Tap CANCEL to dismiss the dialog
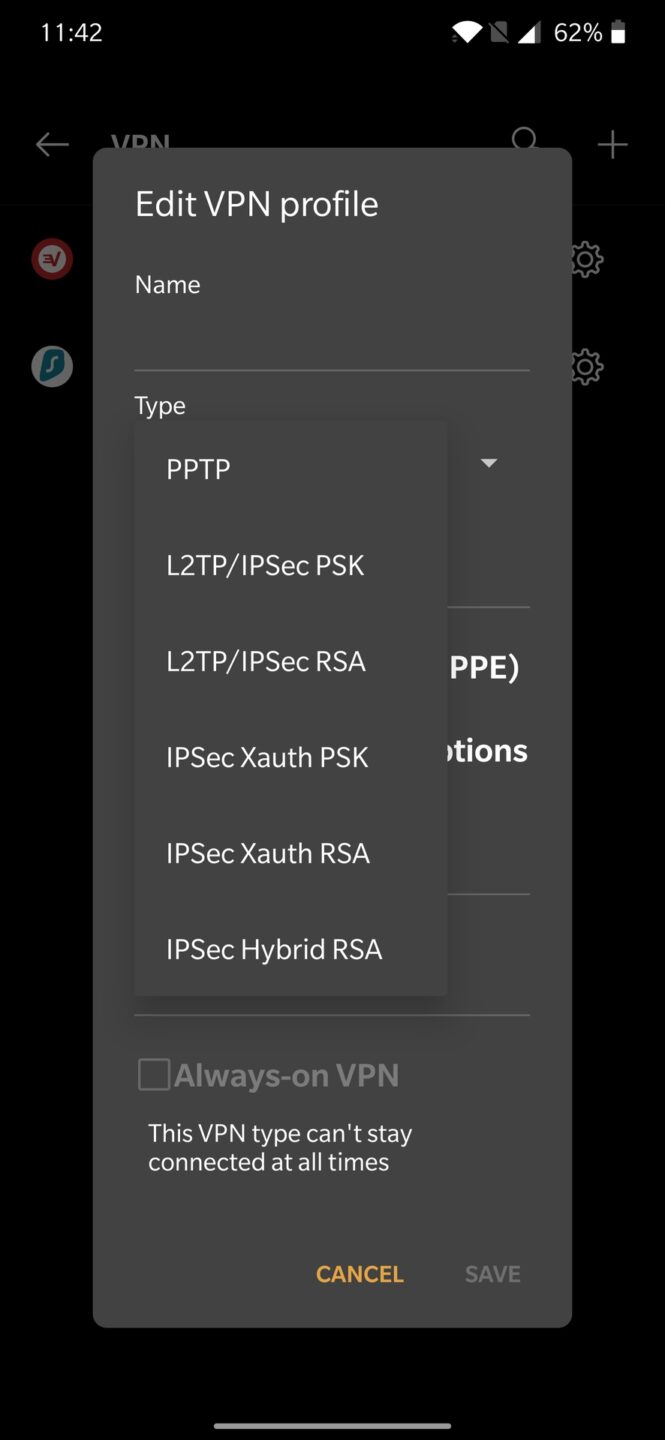The height and width of the screenshot is (1440, 665). [359, 1274]
